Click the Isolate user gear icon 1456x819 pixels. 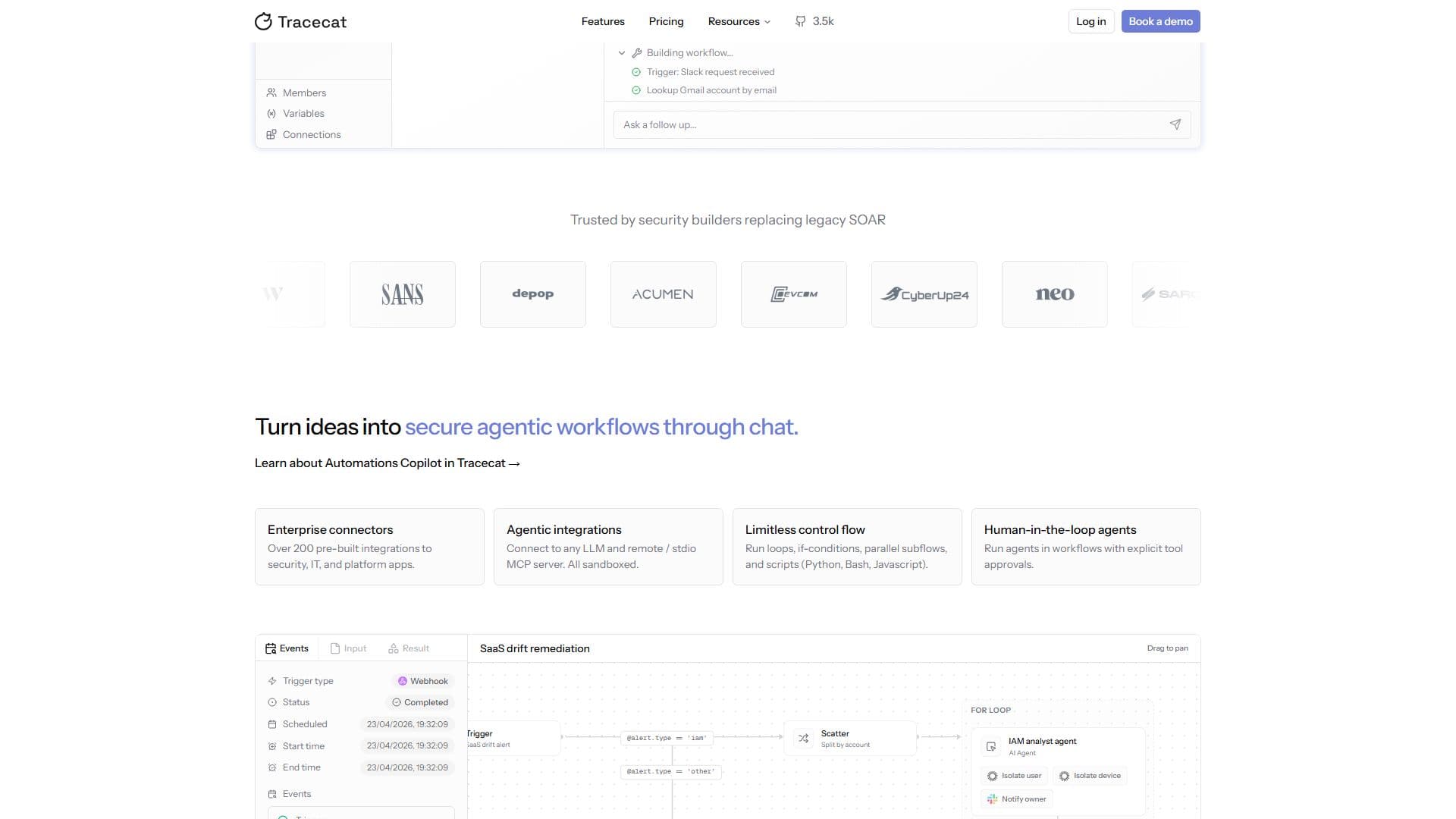tap(992, 776)
